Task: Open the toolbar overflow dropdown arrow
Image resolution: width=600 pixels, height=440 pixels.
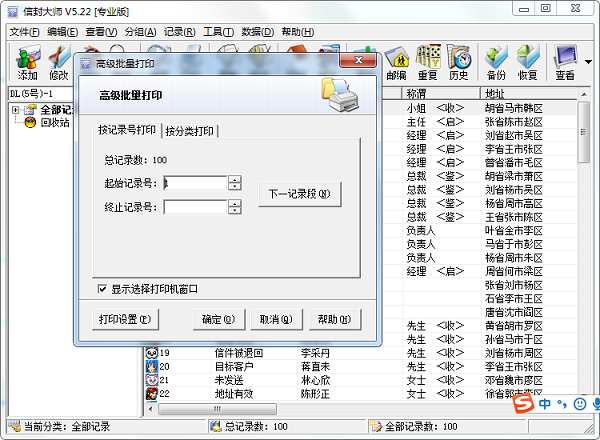Action: 589,62
